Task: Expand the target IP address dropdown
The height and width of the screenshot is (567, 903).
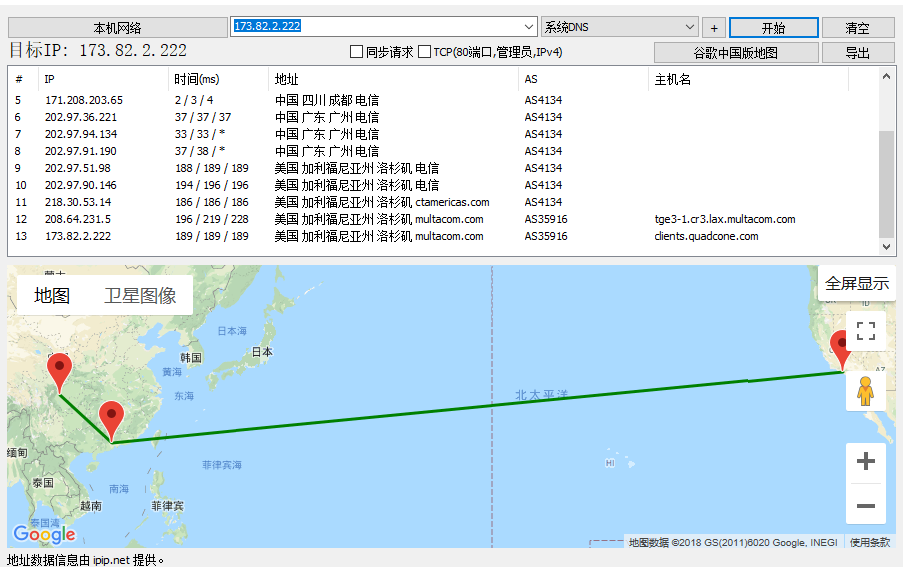Action: point(529,27)
